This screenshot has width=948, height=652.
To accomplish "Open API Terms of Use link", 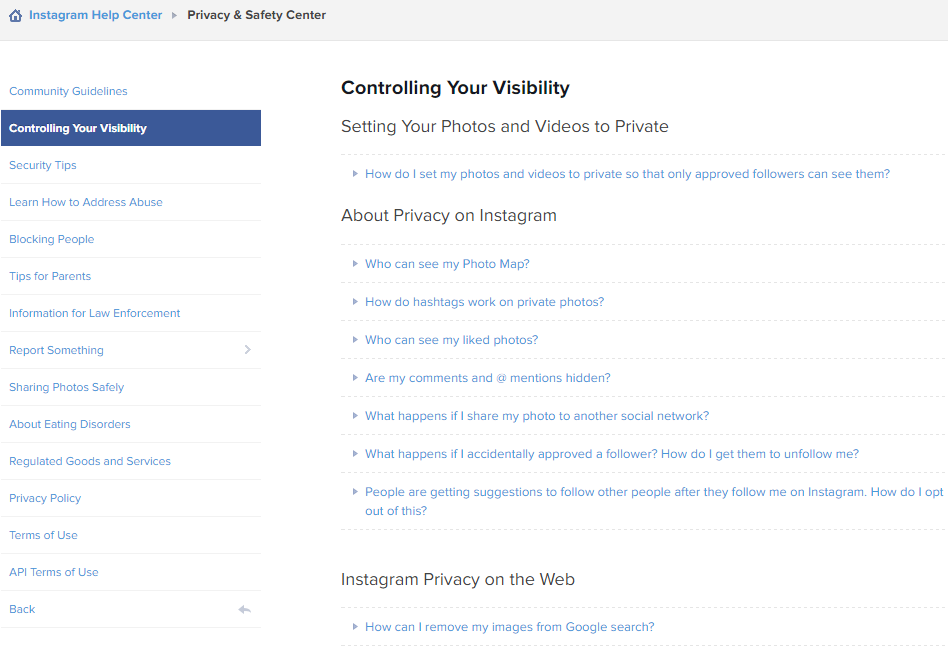I will [x=54, y=572].
